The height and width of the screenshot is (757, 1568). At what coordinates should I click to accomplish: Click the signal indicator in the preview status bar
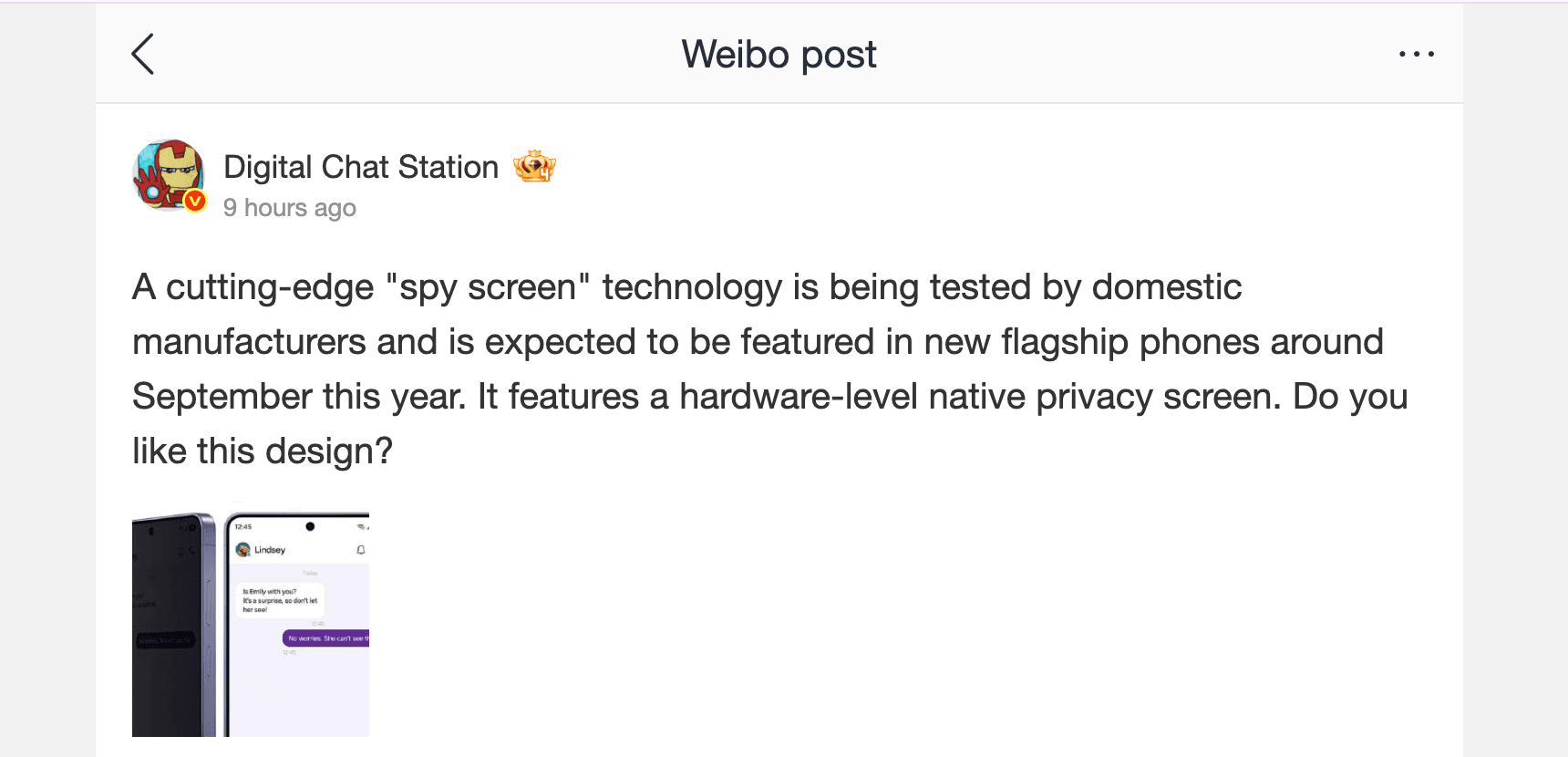pyautogui.click(x=361, y=527)
